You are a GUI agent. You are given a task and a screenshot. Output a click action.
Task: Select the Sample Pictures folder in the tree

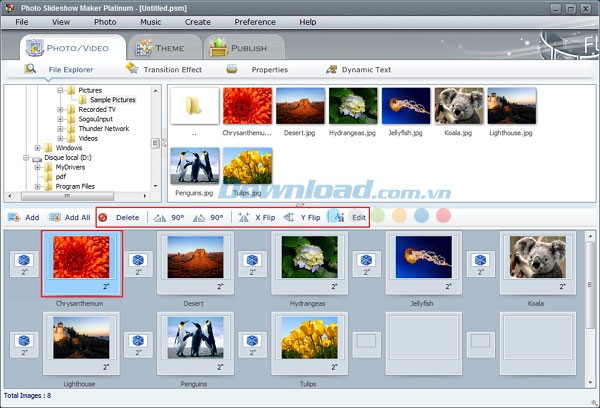pyautogui.click(x=112, y=100)
